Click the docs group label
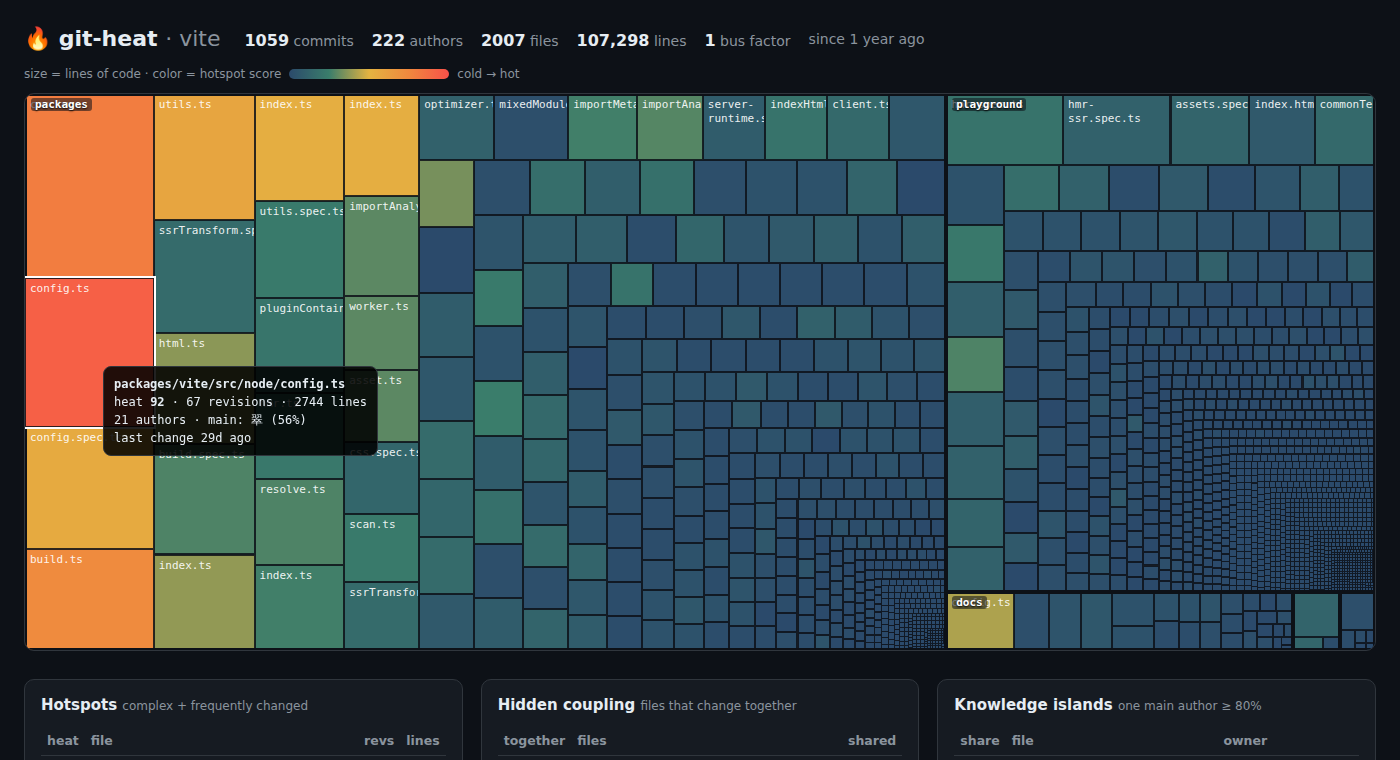The width and height of the screenshot is (1400, 760). [969, 602]
